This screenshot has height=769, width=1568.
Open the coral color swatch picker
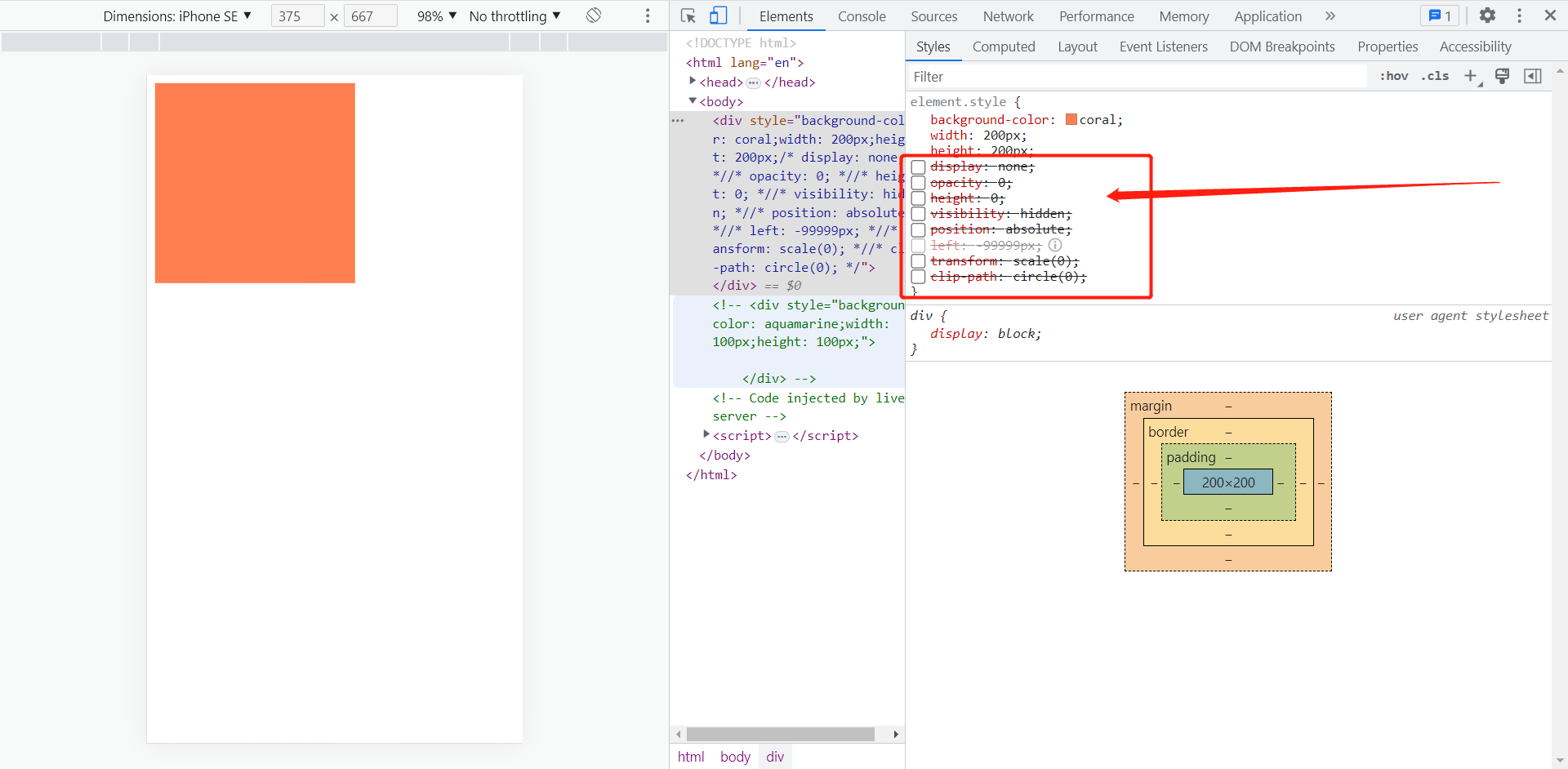[1071, 119]
